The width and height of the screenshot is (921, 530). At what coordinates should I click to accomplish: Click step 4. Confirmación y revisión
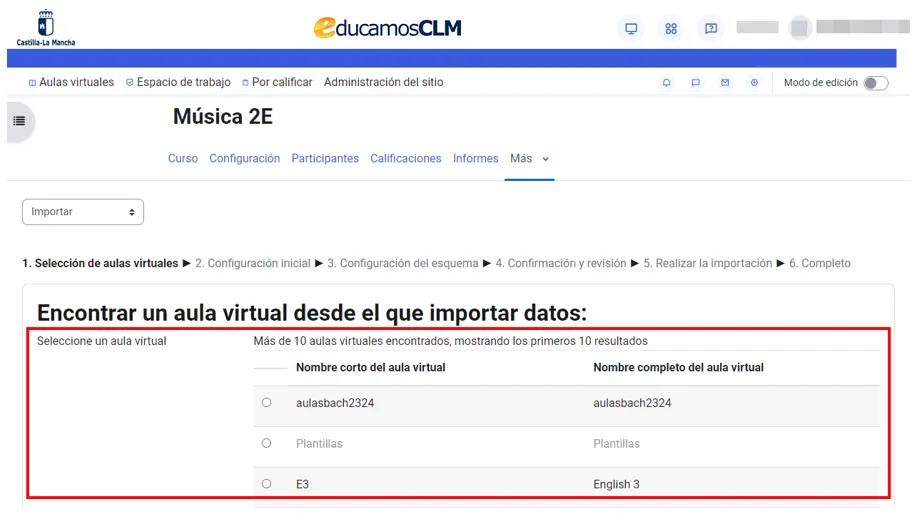tap(561, 263)
